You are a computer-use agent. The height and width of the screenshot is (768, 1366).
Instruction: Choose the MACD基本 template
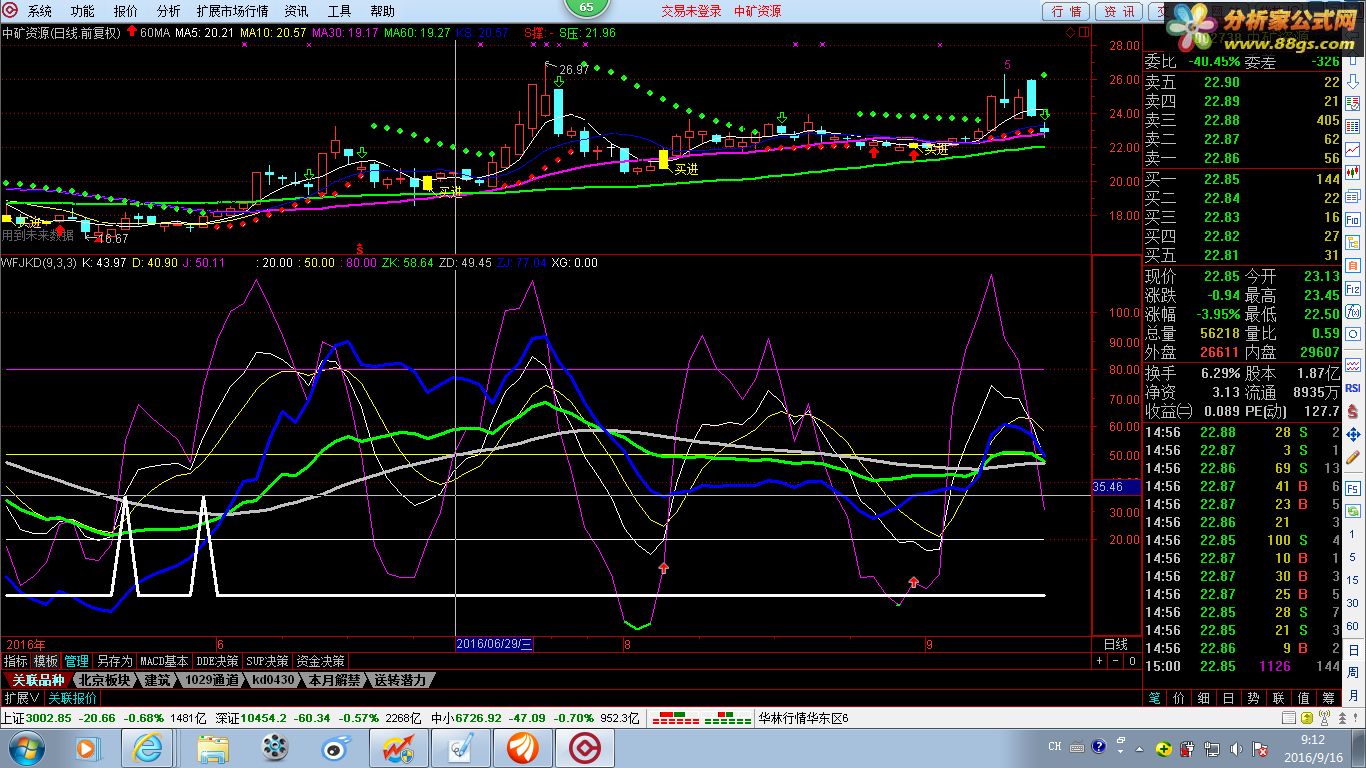164,661
